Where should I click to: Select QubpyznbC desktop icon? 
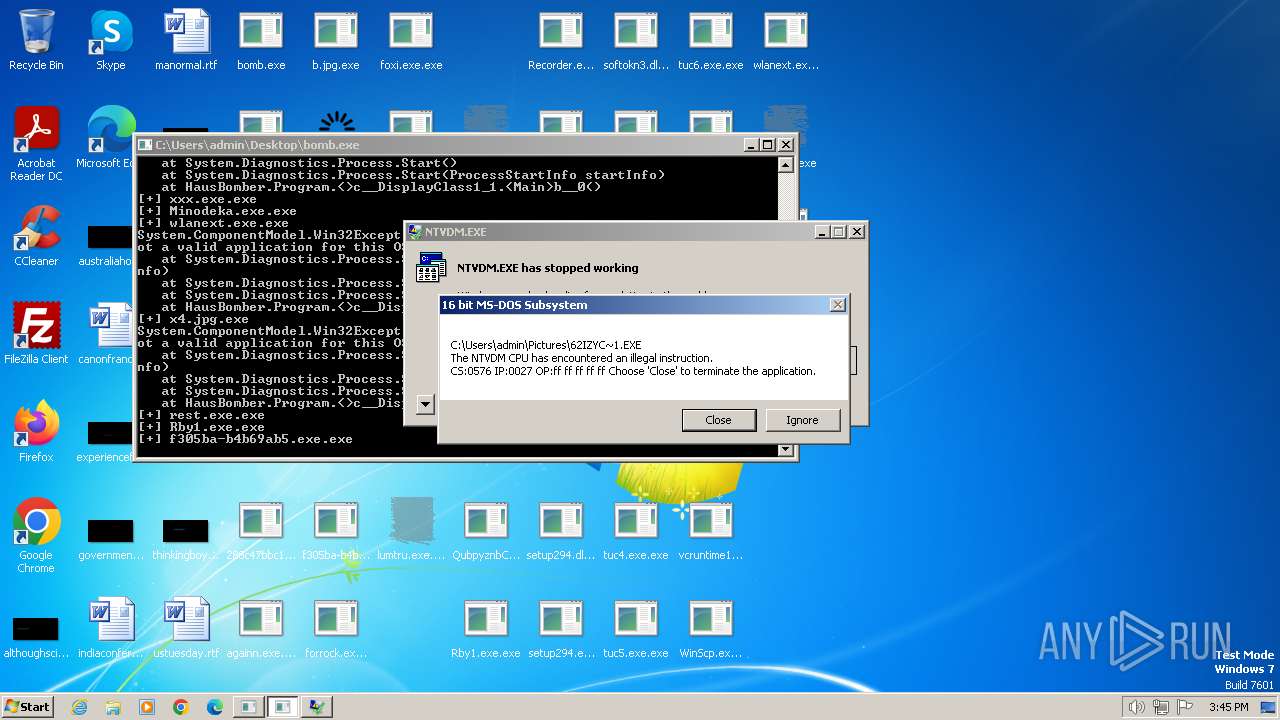[486, 531]
